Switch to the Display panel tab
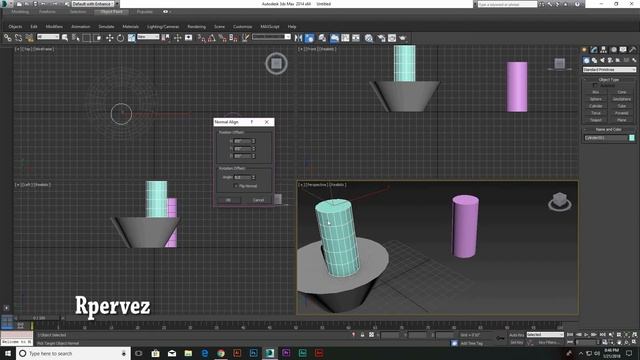This screenshot has width=640, height=360. (x=623, y=50)
